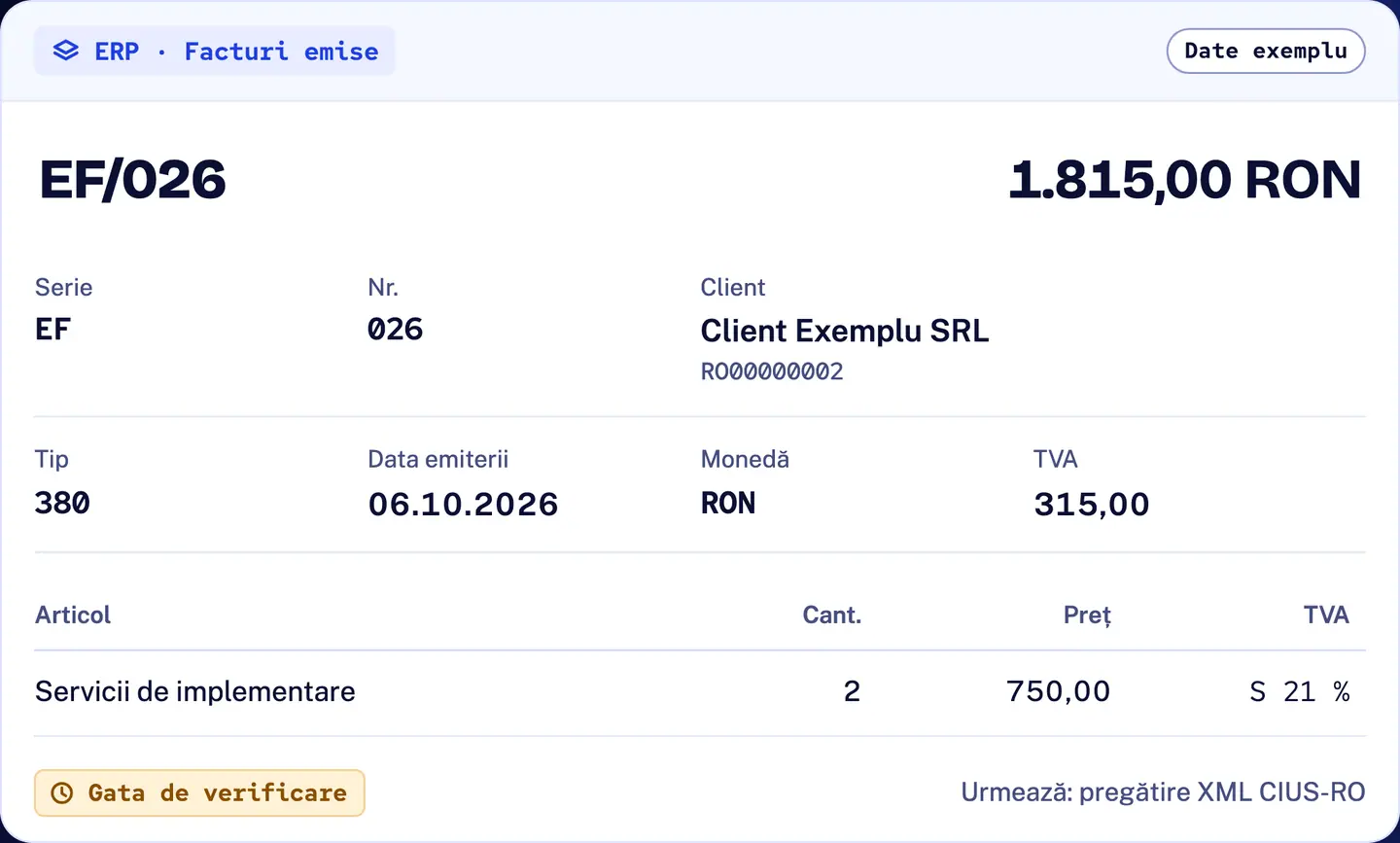Click the Date exemplu pill button
This screenshot has height=843, width=1400.
coord(1266,51)
